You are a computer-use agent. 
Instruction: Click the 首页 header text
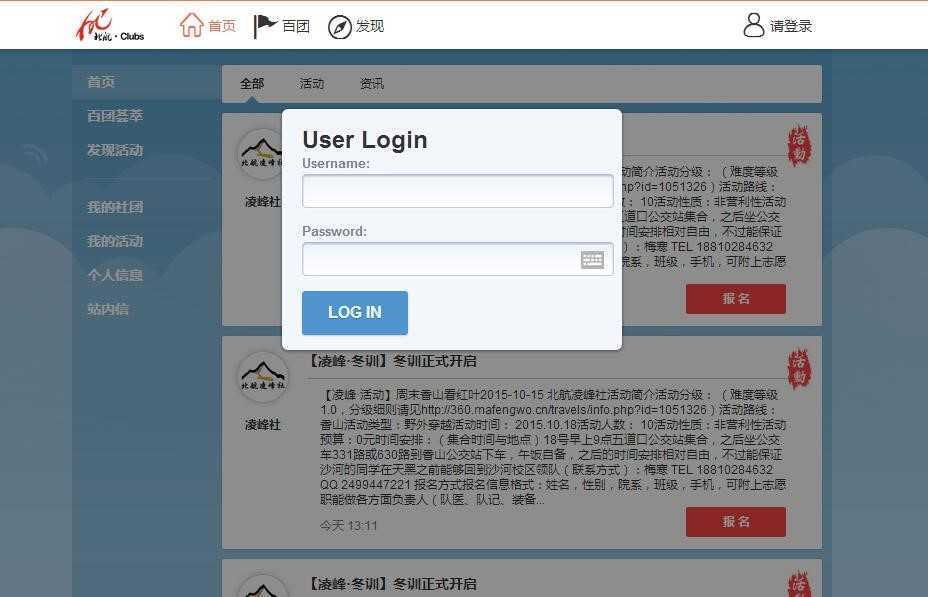pos(222,26)
